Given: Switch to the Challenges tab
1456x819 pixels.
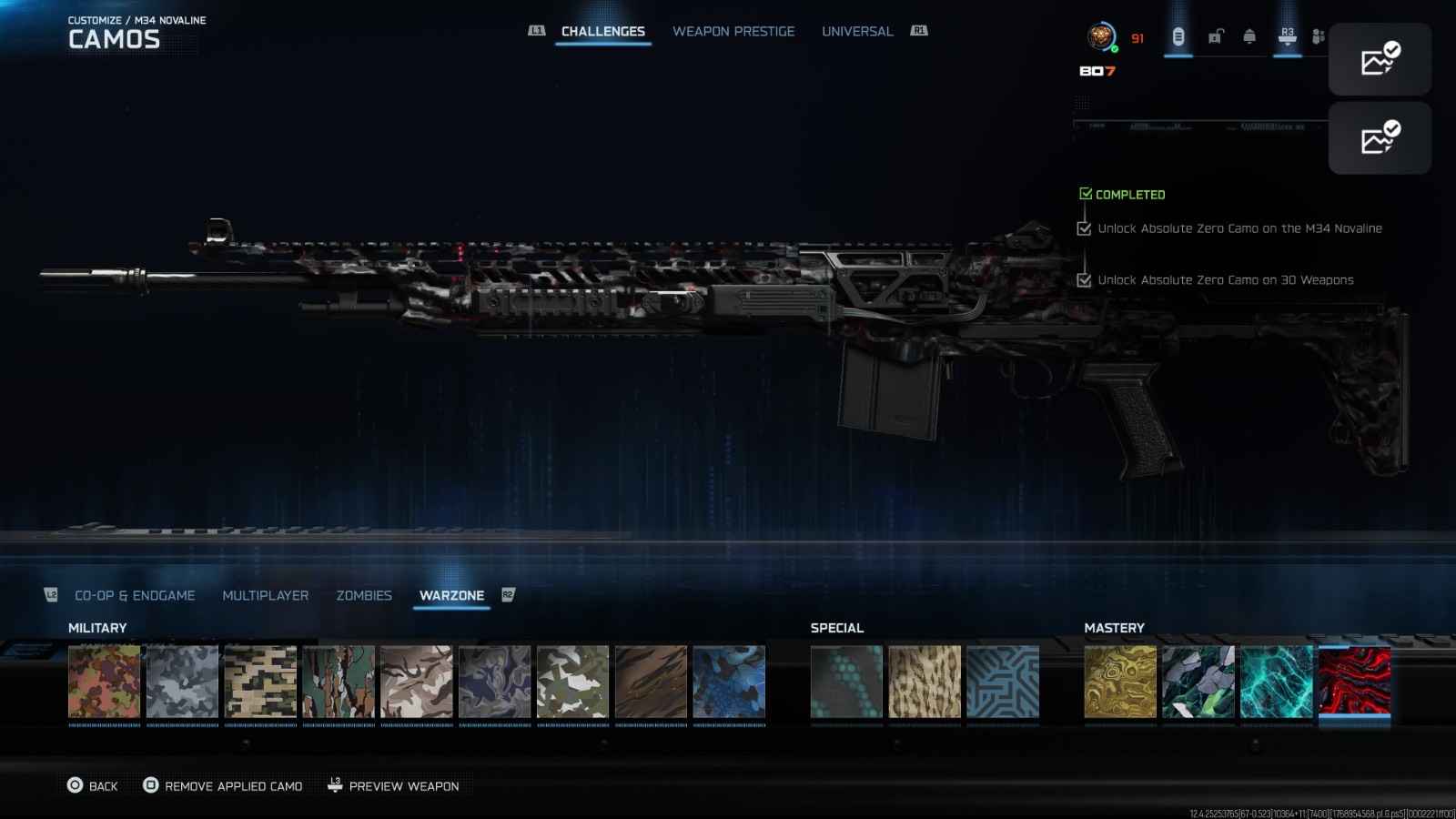Looking at the screenshot, I should point(603,31).
